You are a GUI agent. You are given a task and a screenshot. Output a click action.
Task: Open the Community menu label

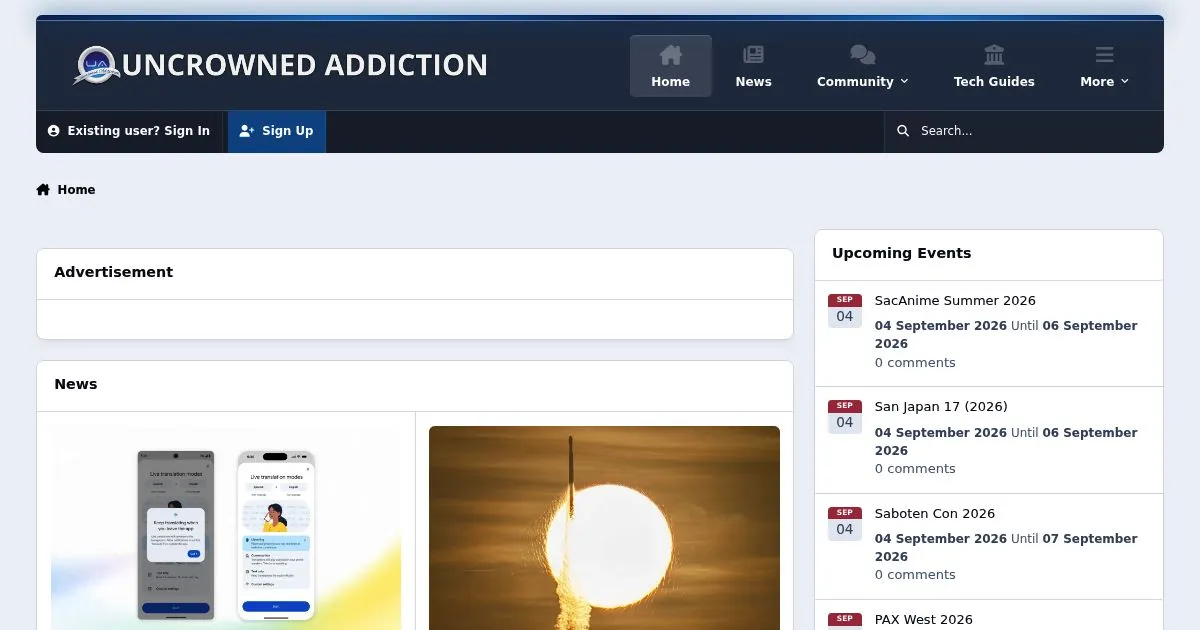point(855,82)
